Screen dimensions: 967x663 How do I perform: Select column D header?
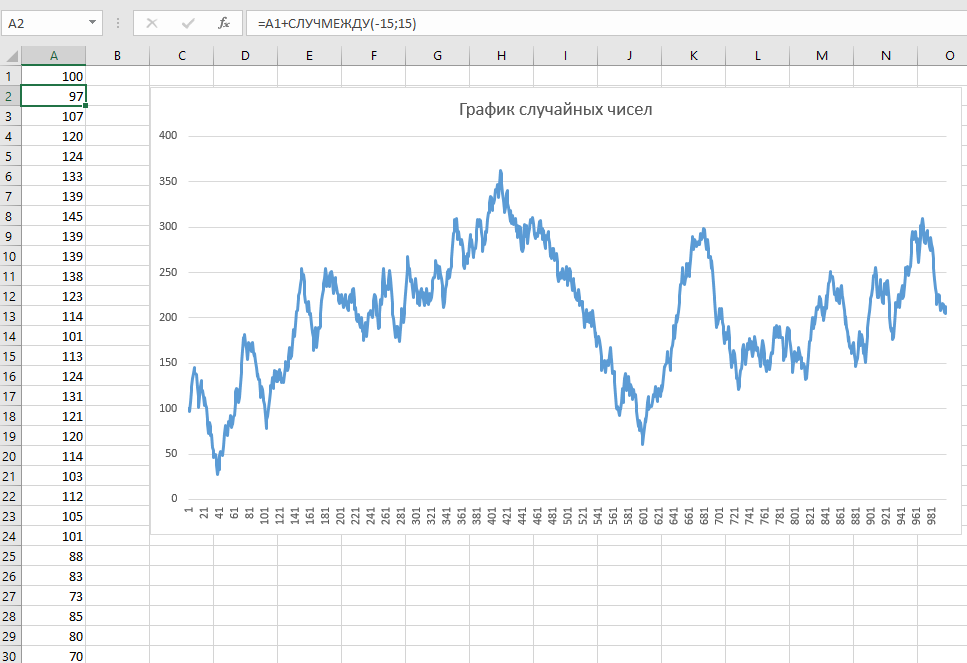(x=245, y=56)
